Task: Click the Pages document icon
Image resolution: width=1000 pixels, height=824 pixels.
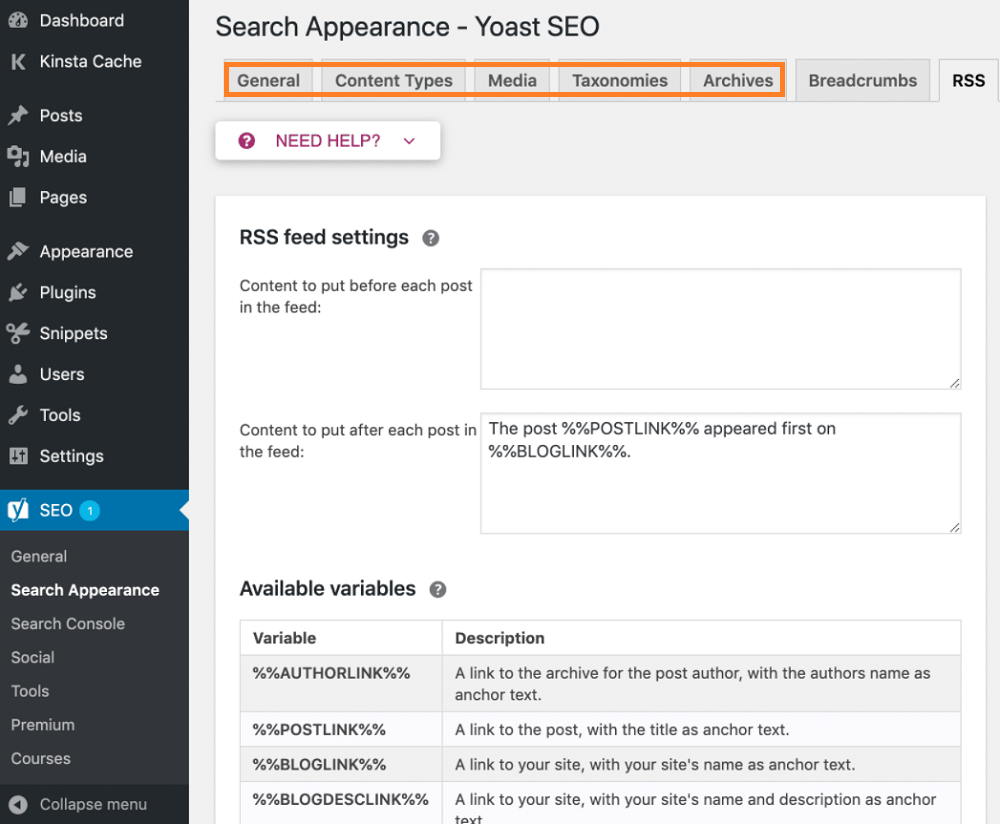Action: 18,197
